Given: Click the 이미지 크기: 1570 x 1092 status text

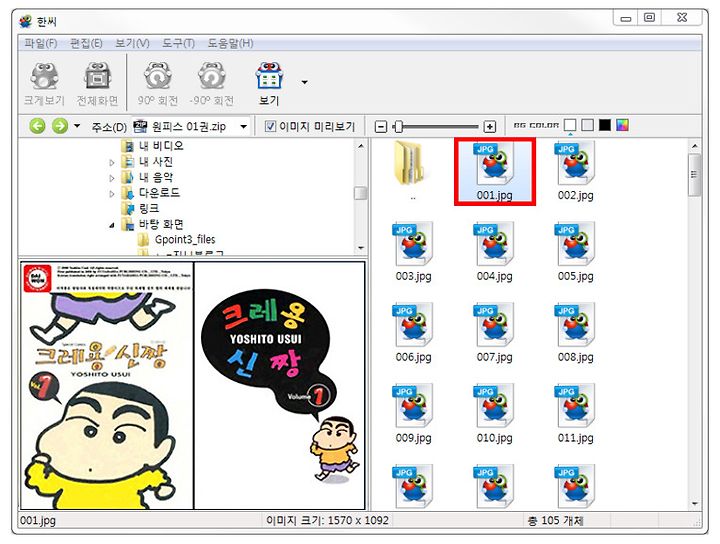Looking at the screenshot, I should point(327,521).
